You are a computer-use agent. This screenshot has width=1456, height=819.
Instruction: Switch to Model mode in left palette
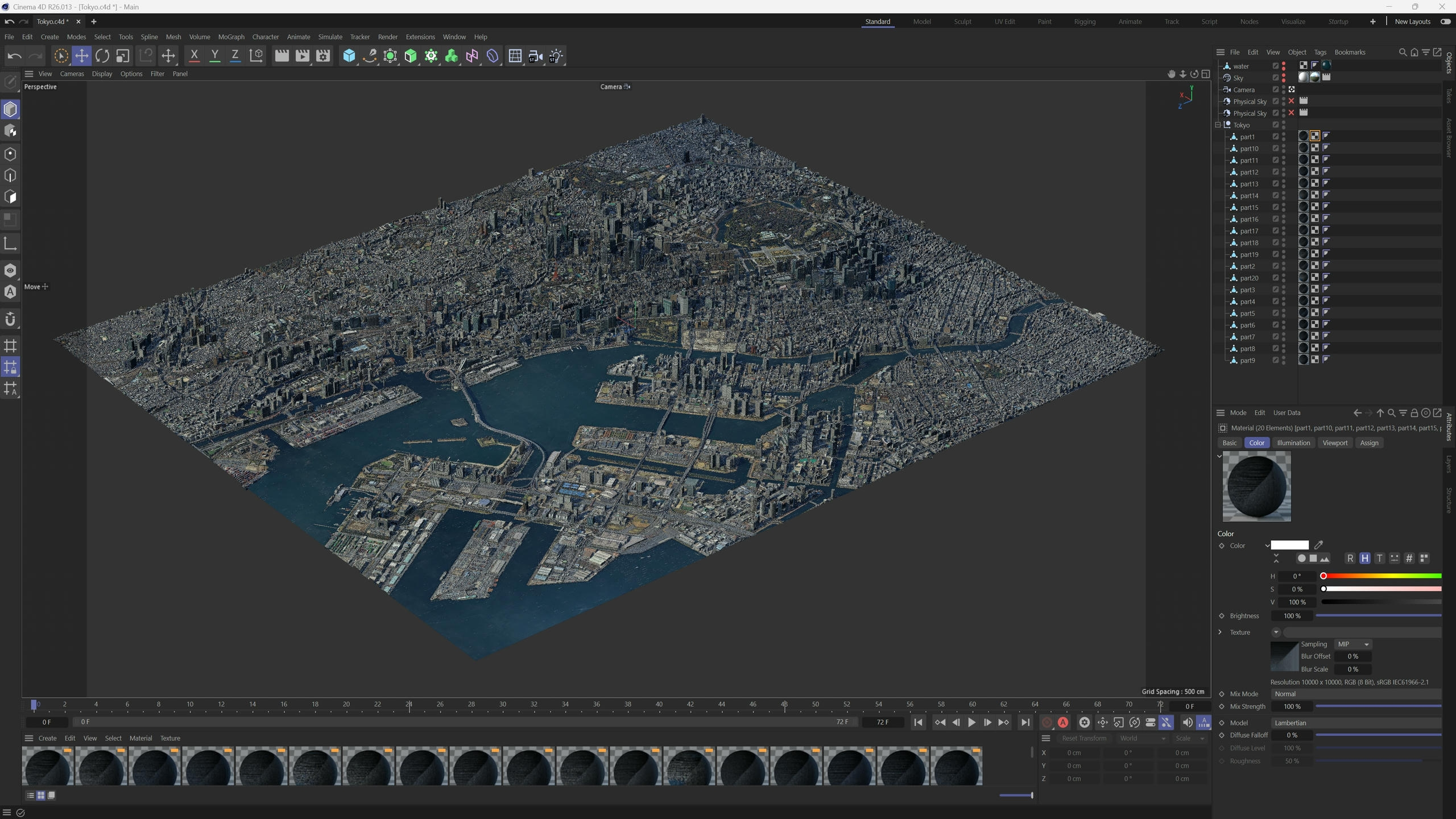[10, 109]
